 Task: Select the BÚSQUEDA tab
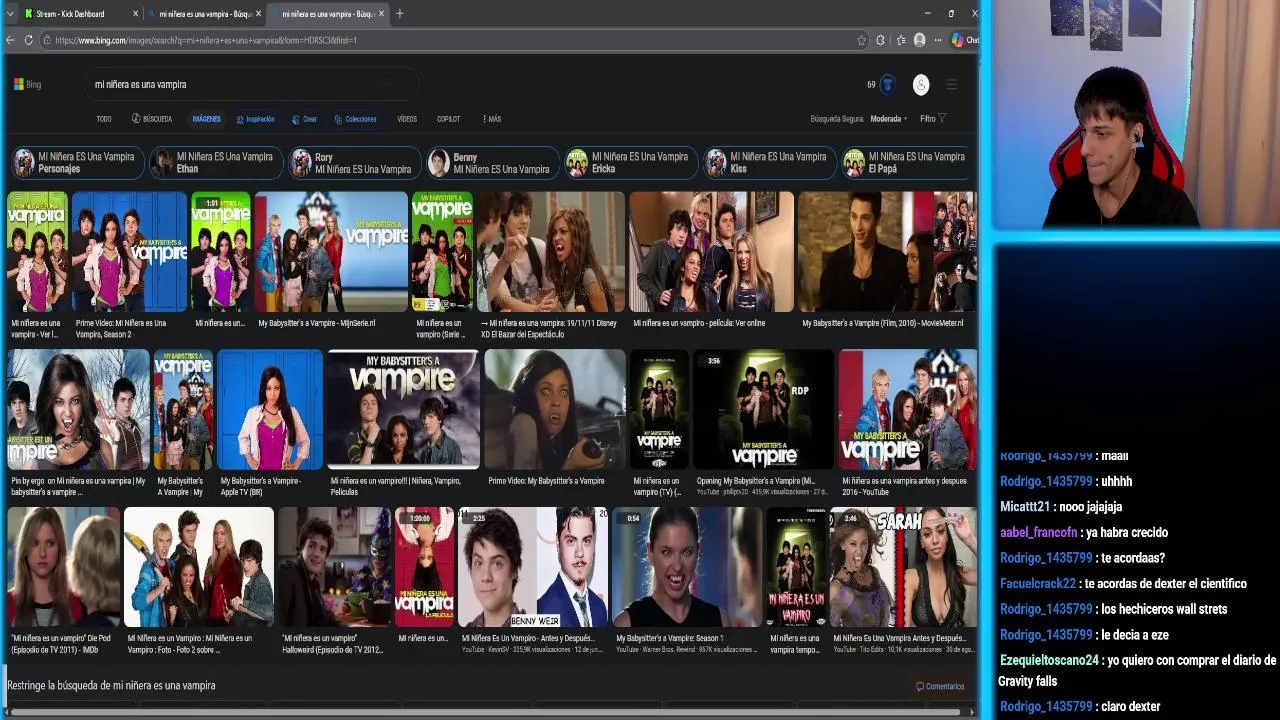coord(152,119)
